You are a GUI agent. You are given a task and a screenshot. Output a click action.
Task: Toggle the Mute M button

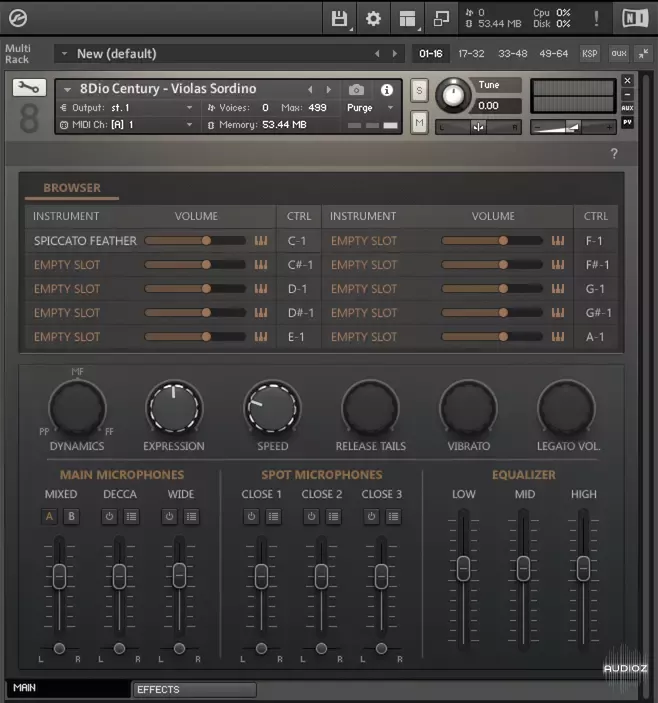(419, 122)
